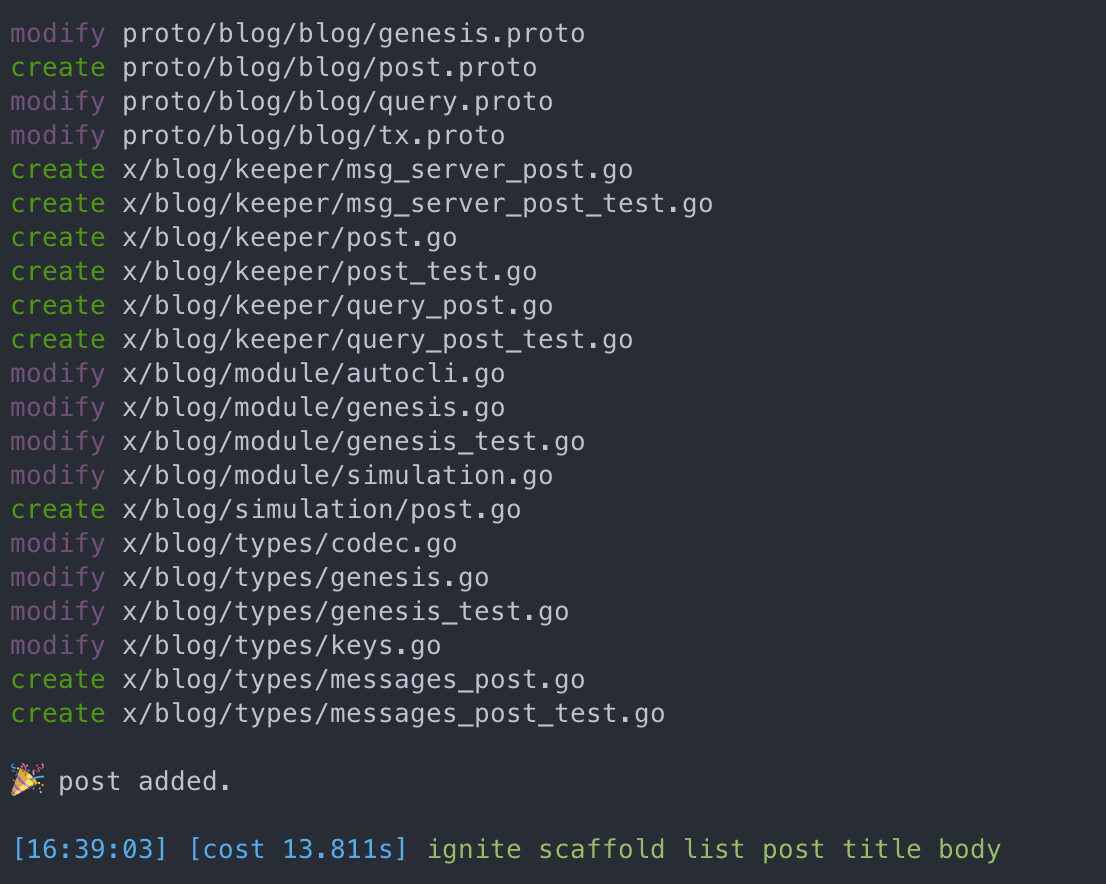Click x/blog/types/messages_post_test.go path
This screenshot has width=1106, height=884.
[x=394, y=713]
